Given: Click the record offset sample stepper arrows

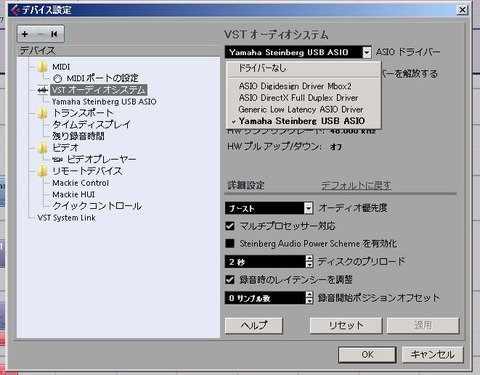Looking at the screenshot, I should [x=309, y=298].
